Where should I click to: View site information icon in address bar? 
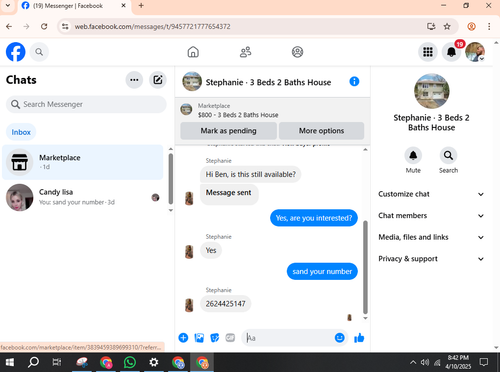[65, 26]
